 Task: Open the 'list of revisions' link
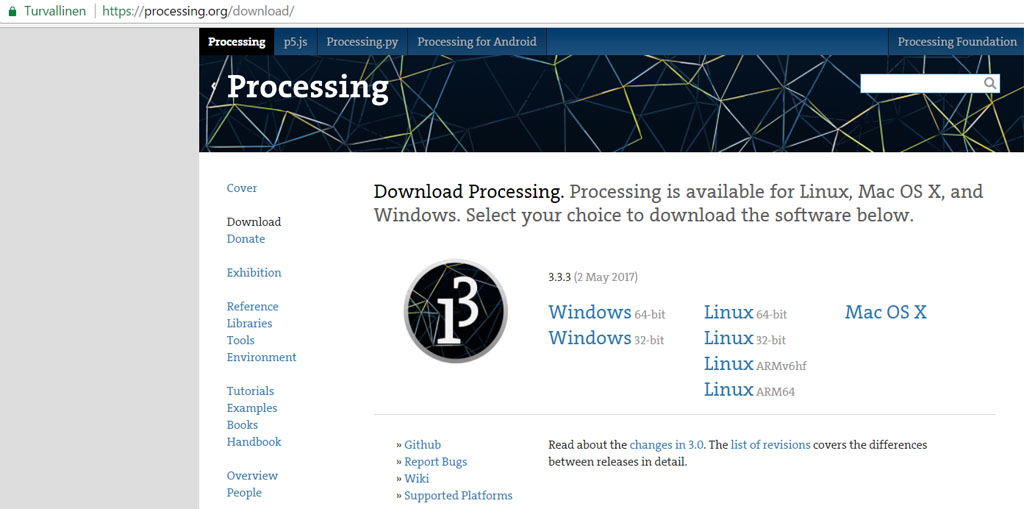pos(771,445)
